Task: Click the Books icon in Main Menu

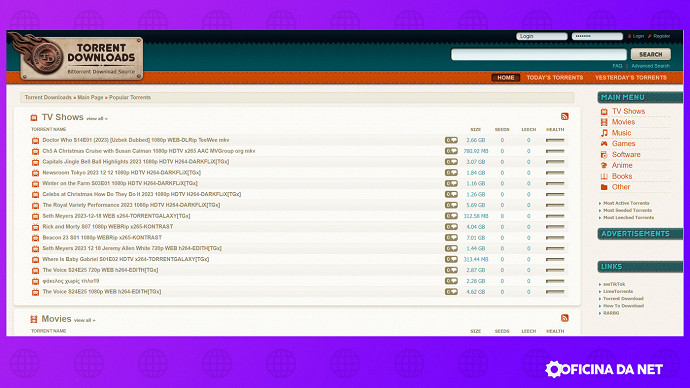Action: [604, 176]
